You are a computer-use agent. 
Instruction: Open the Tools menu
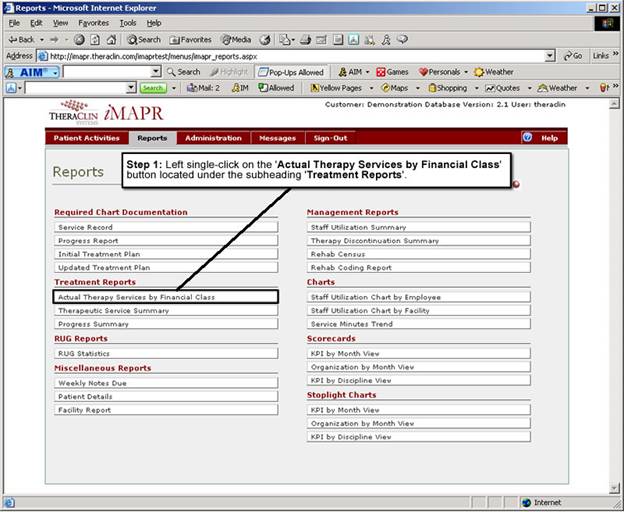click(128, 22)
